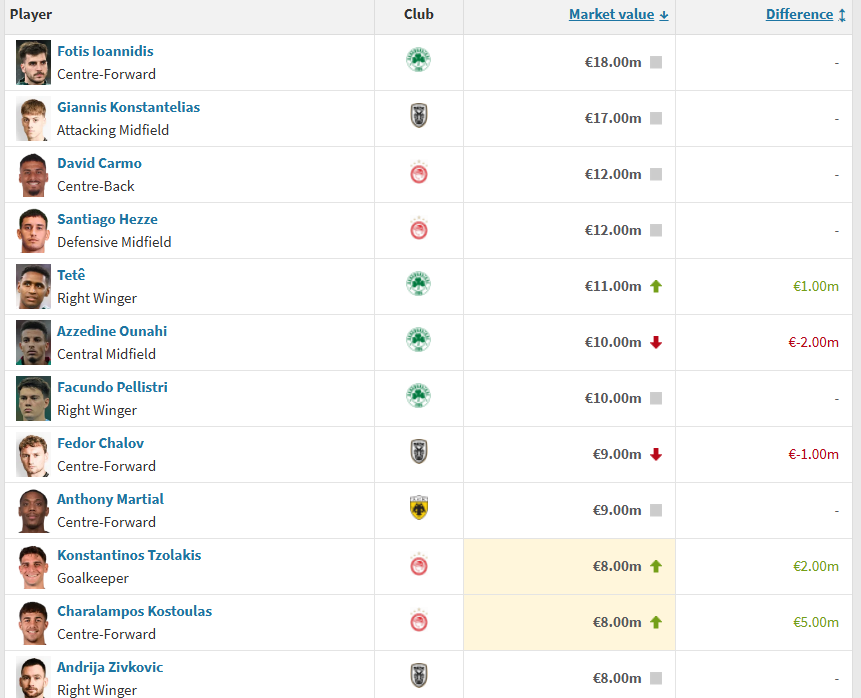Click grey unchanged square beside David Carmo's €12.00m

click(x=656, y=174)
